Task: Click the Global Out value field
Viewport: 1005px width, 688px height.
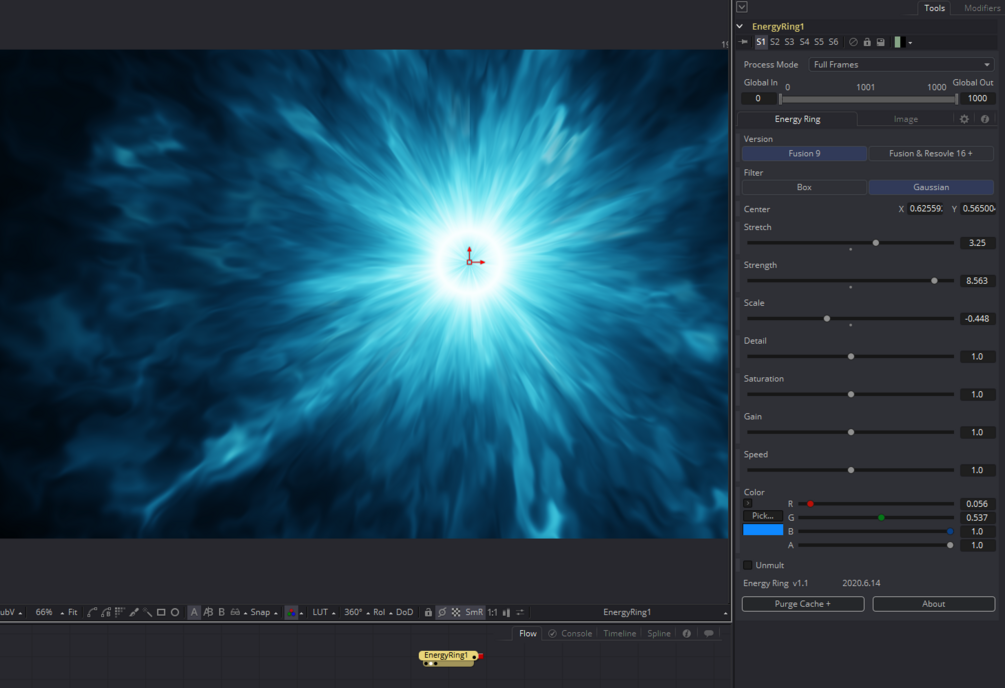Action: pos(977,99)
